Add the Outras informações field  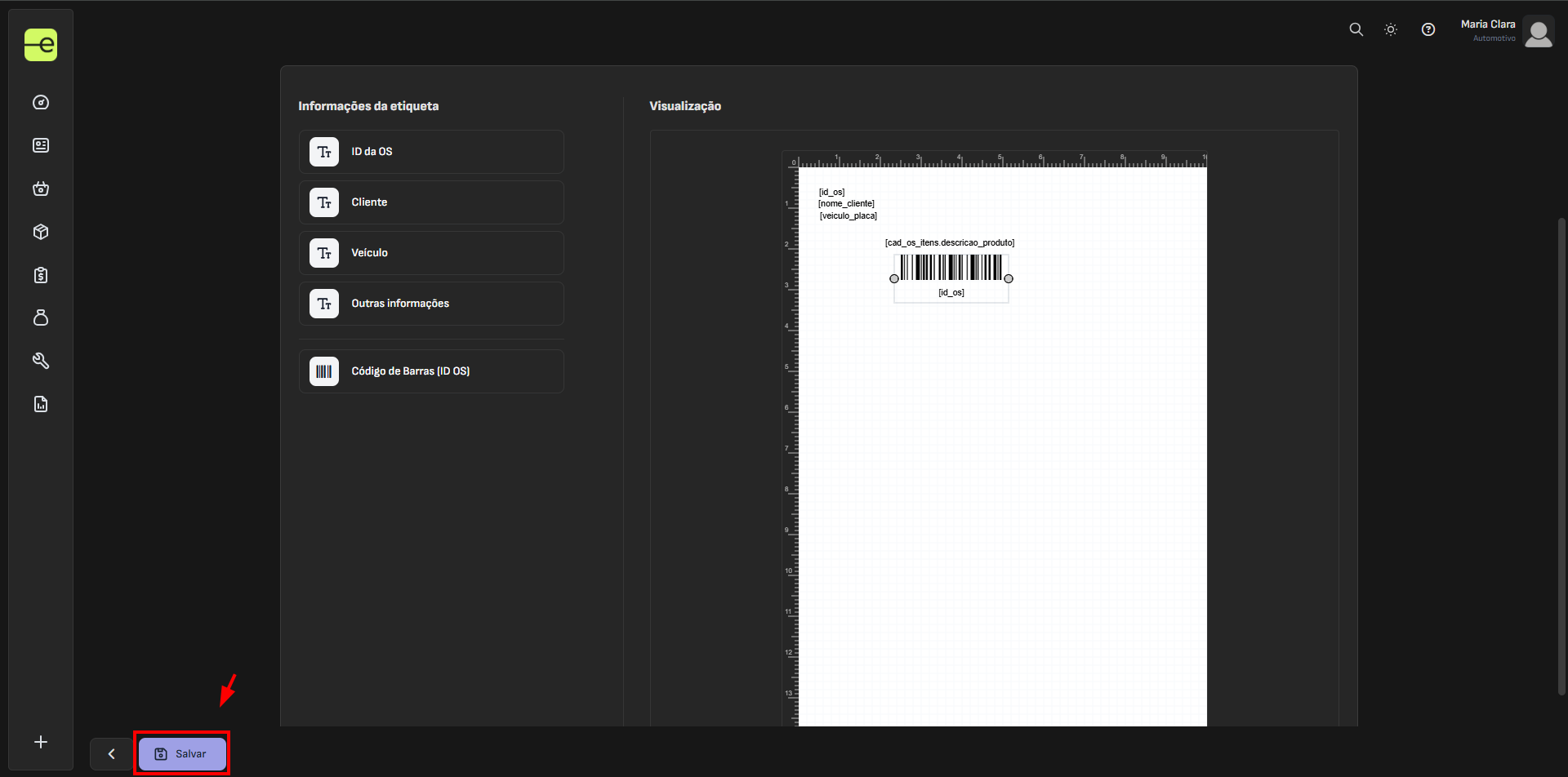coord(431,304)
